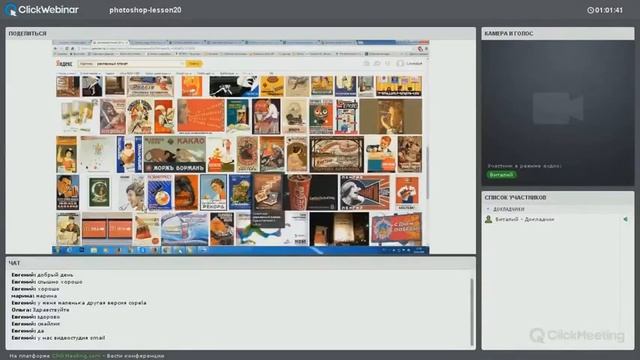The image size is (640, 360).
Task: Click the yellow Найти search button
Action: click(194, 64)
